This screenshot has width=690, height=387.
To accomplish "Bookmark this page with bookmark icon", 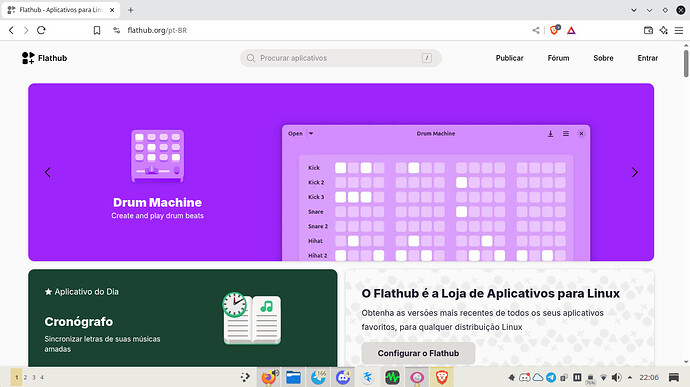I will pyautogui.click(x=97, y=30).
